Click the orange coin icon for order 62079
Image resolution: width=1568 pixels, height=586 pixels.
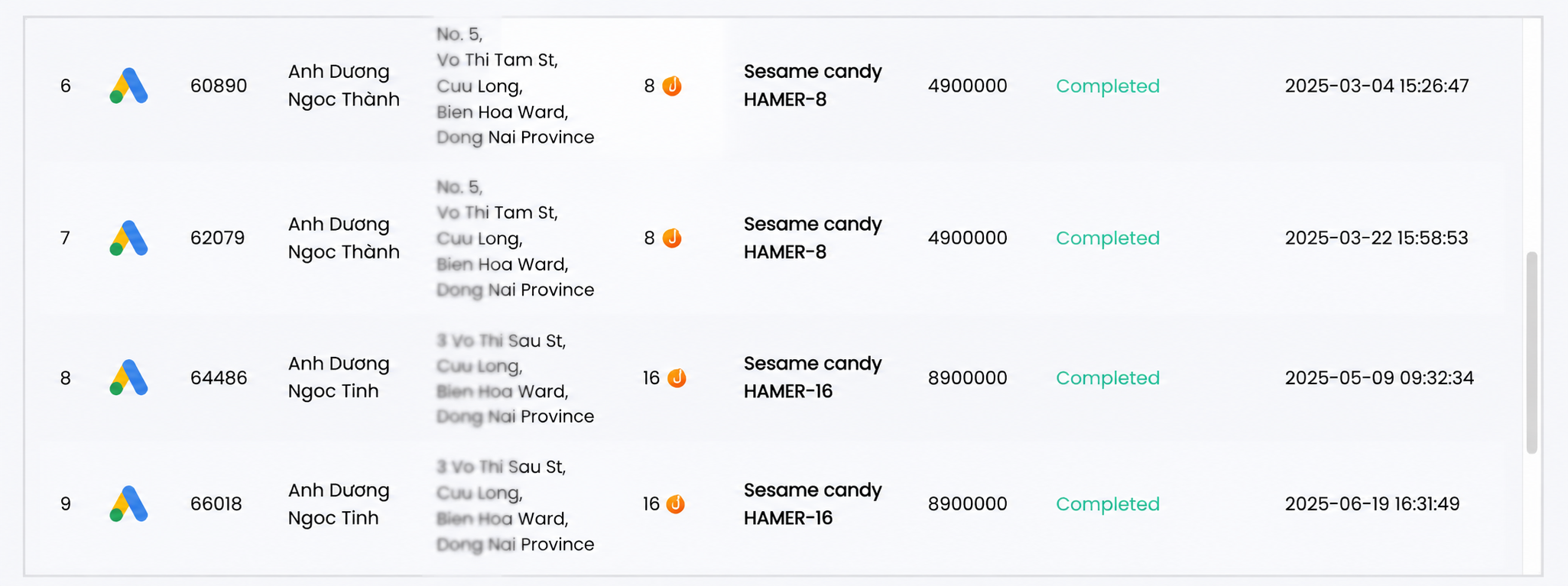click(x=672, y=238)
